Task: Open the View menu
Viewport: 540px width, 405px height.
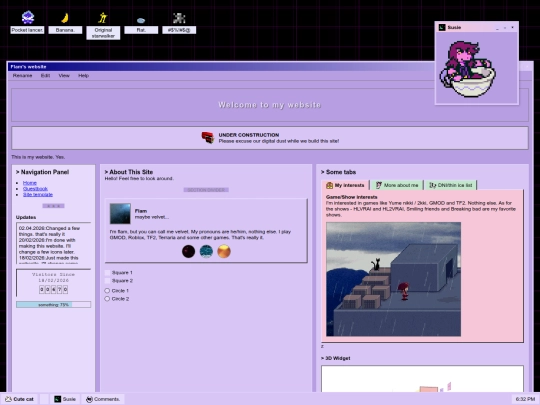Action: pyautogui.click(x=64, y=75)
